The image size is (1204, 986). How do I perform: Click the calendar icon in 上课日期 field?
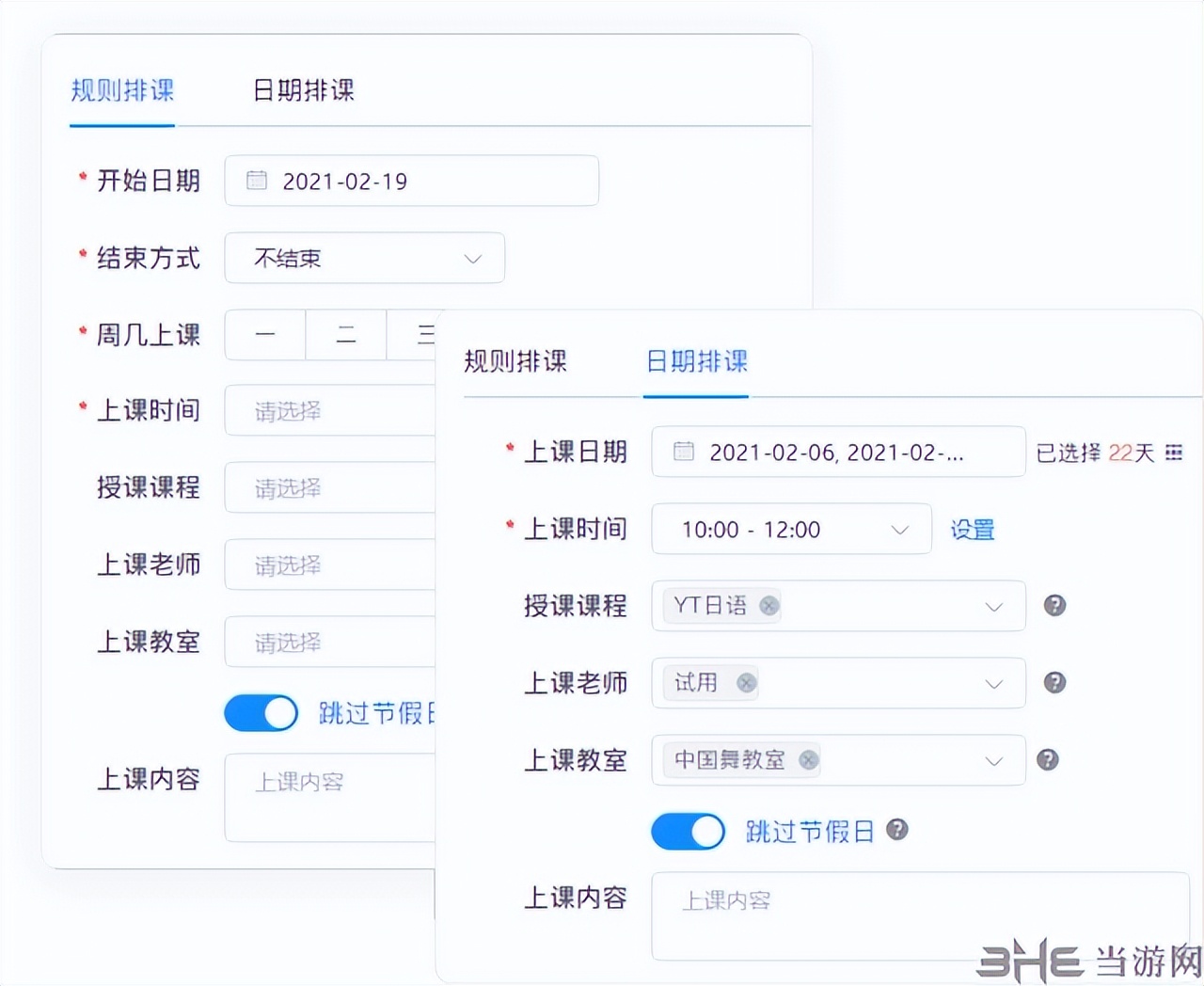(x=683, y=452)
